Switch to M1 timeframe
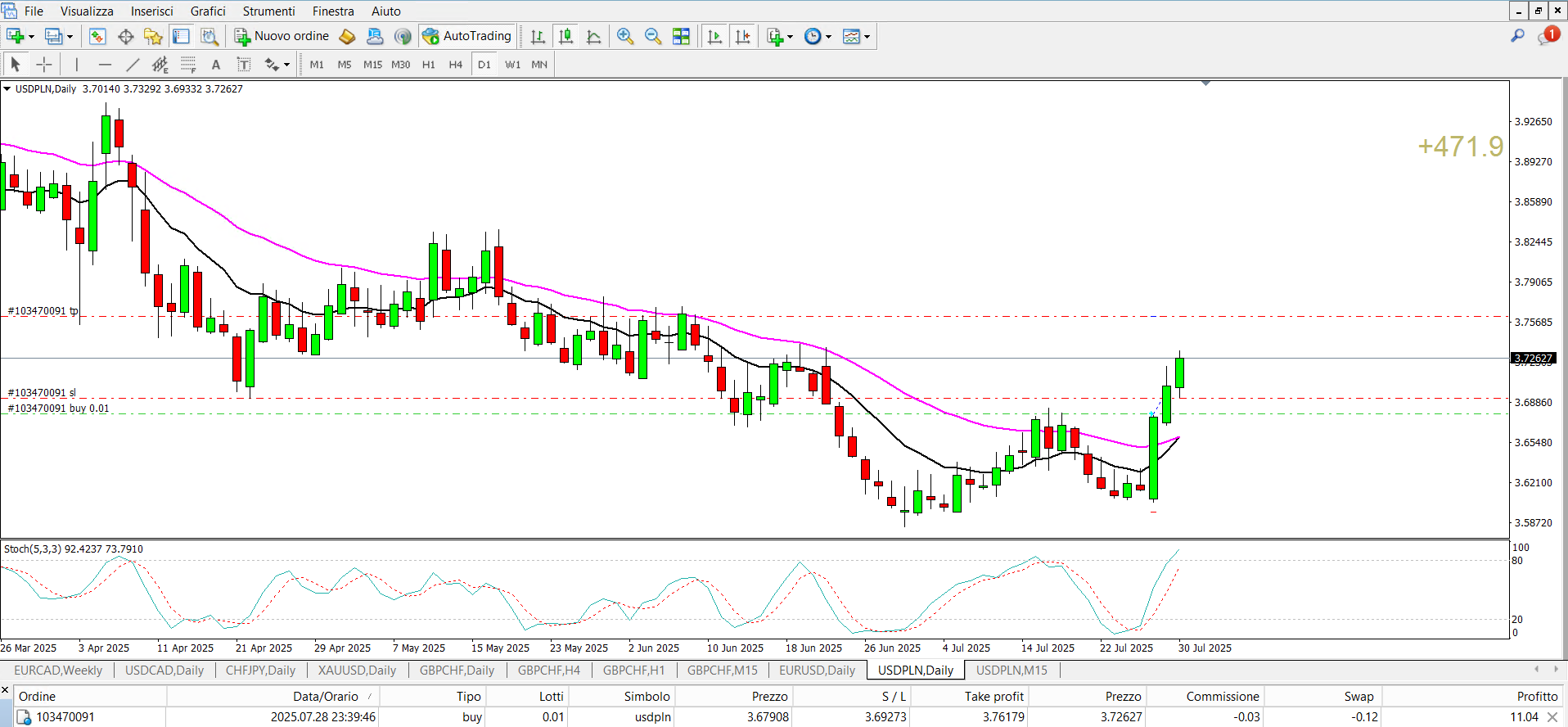The height and width of the screenshot is (727, 1568). 317,64
